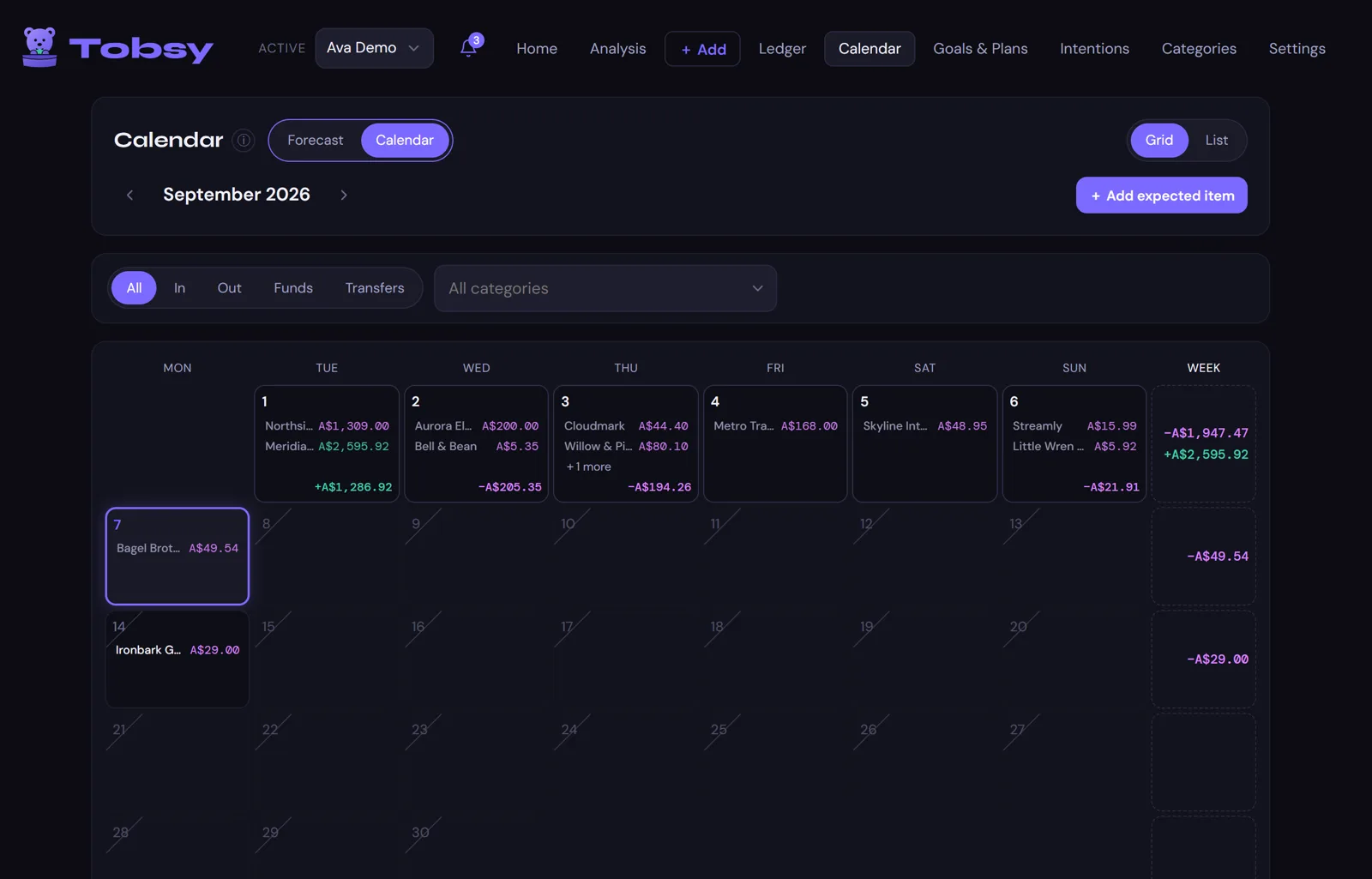Switch to List layout
The width and height of the screenshot is (1372, 879).
[1216, 141]
